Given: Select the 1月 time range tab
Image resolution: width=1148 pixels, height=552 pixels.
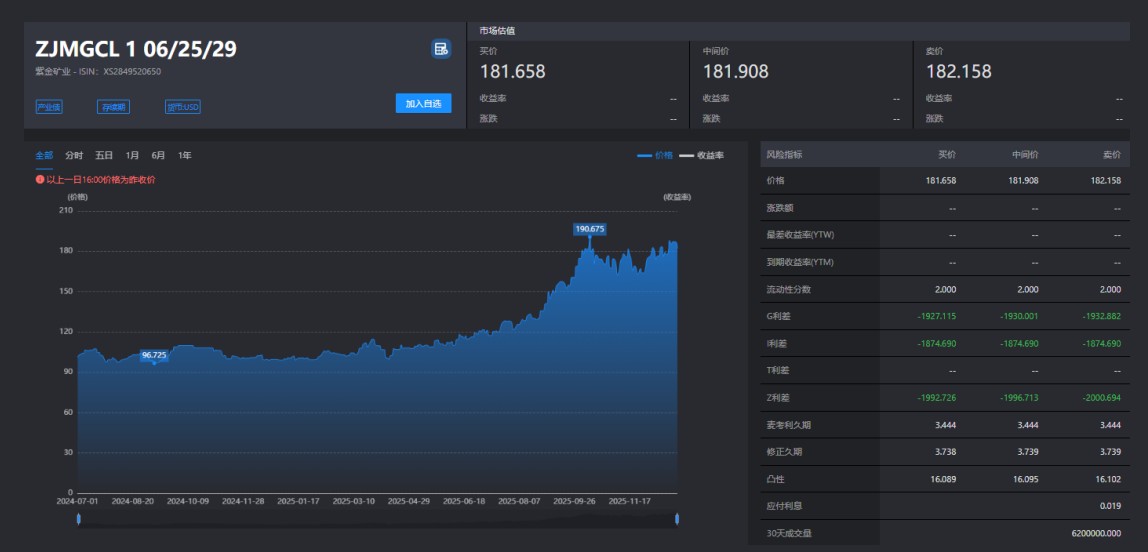Looking at the screenshot, I should click(x=132, y=156).
